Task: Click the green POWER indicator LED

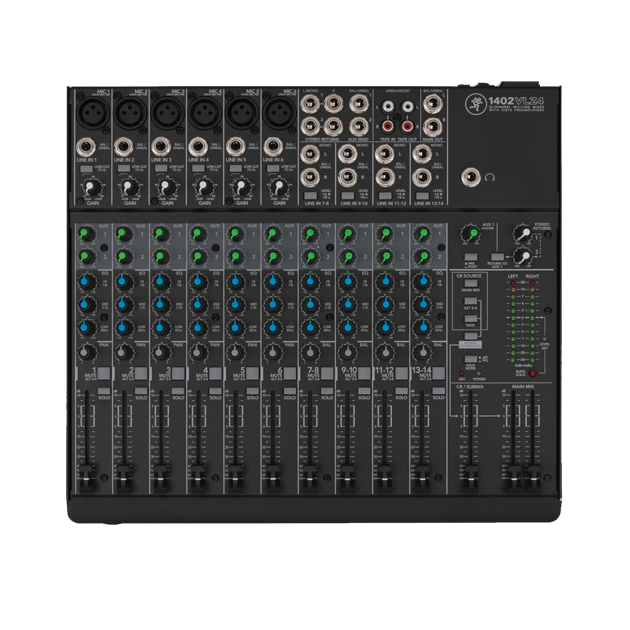Action: point(479,374)
